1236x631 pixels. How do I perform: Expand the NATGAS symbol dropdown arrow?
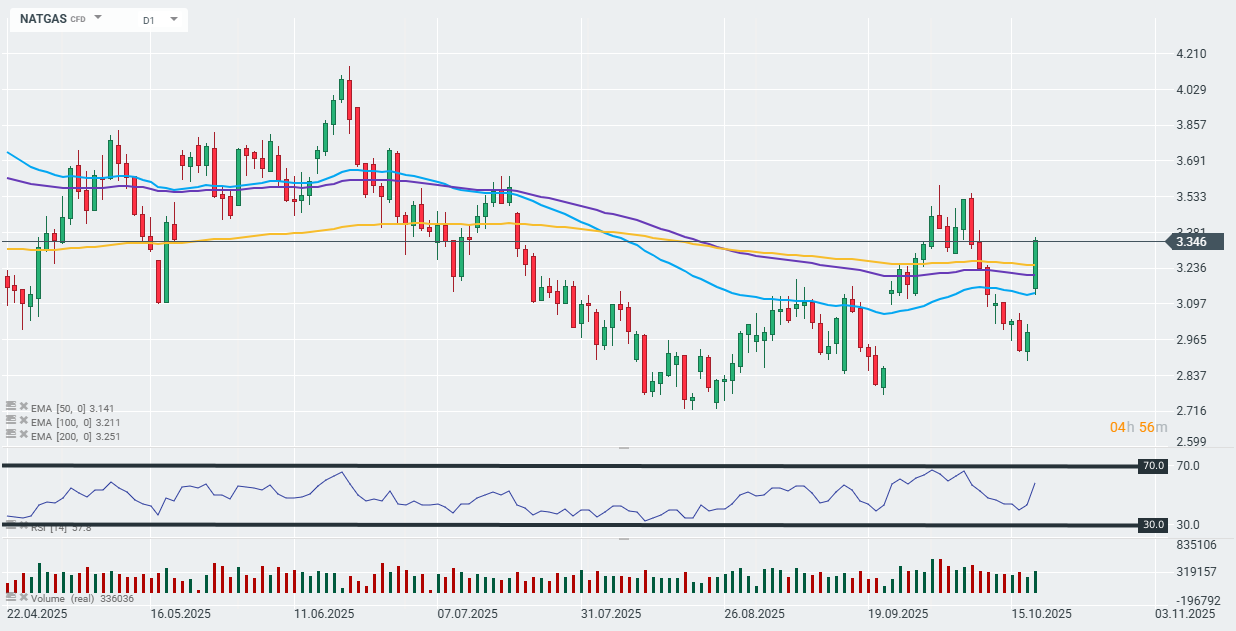pos(98,19)
